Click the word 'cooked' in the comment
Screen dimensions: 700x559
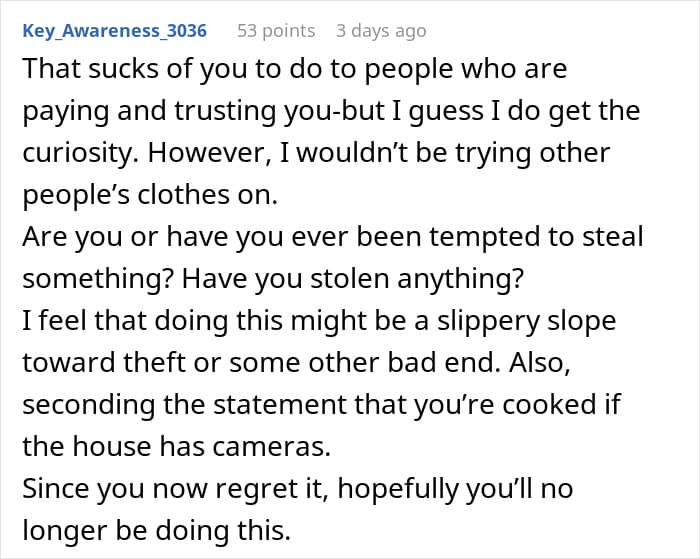coord(550,404)
